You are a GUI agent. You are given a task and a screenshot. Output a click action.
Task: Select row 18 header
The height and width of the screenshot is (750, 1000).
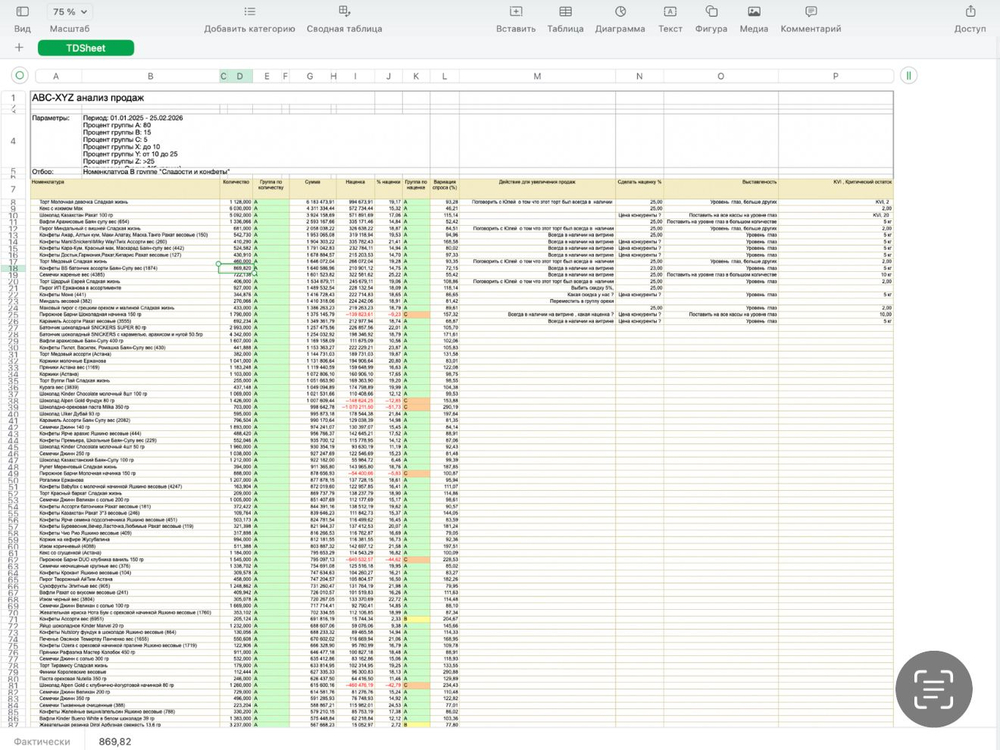point(13,269)
